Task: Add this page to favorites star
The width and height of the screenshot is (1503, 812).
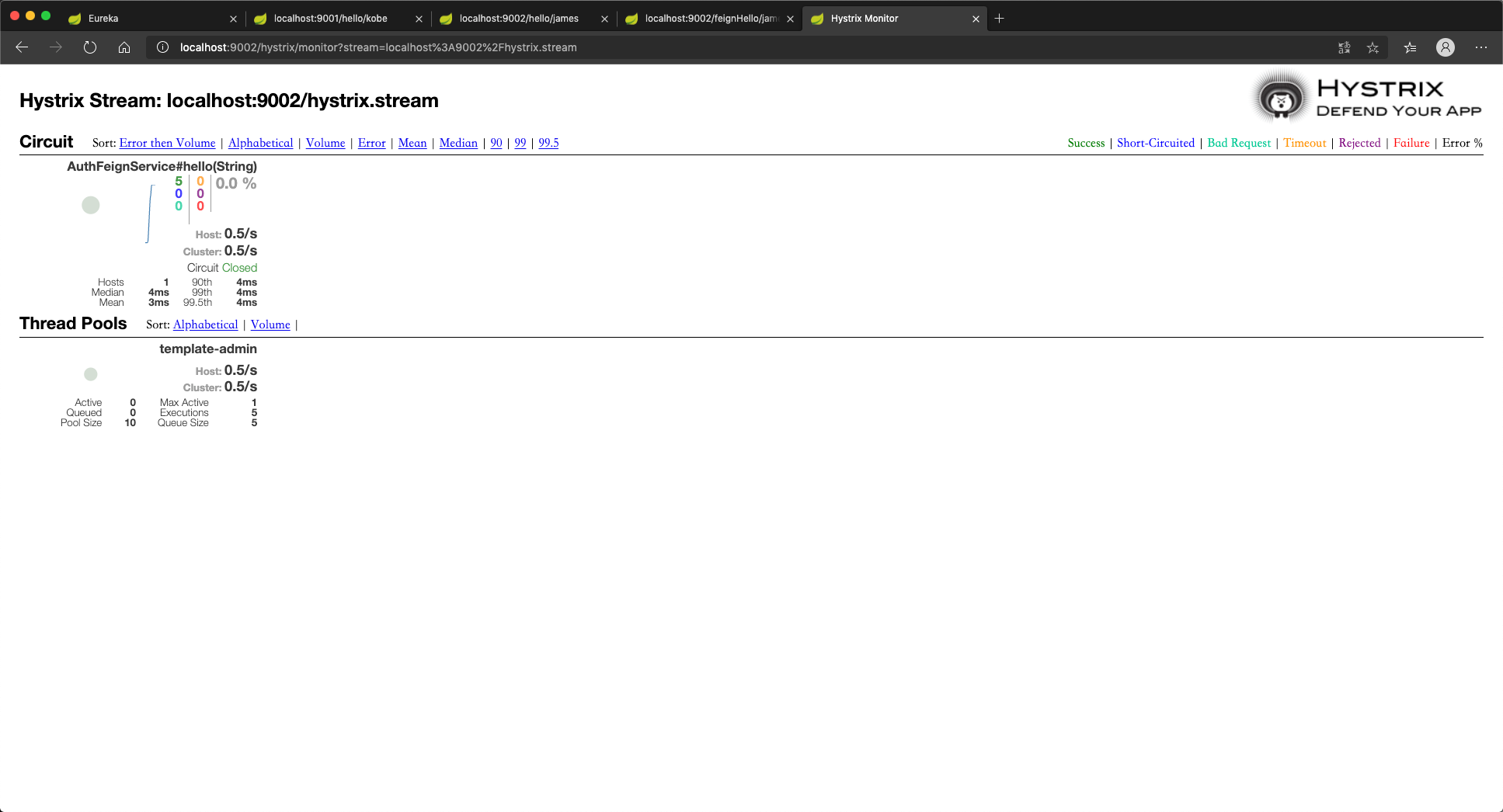Action: pyautogui.click(x=1373, y=47)
